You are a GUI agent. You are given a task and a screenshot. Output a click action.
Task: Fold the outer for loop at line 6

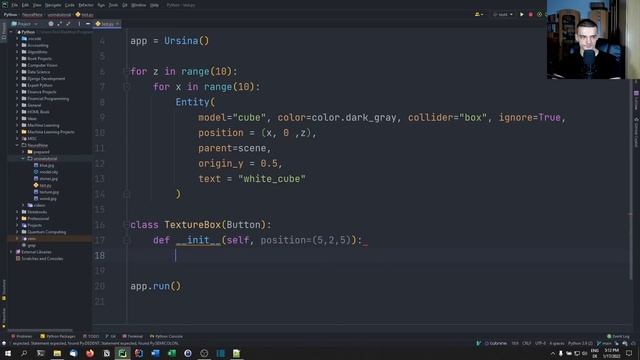click(126, 72)
